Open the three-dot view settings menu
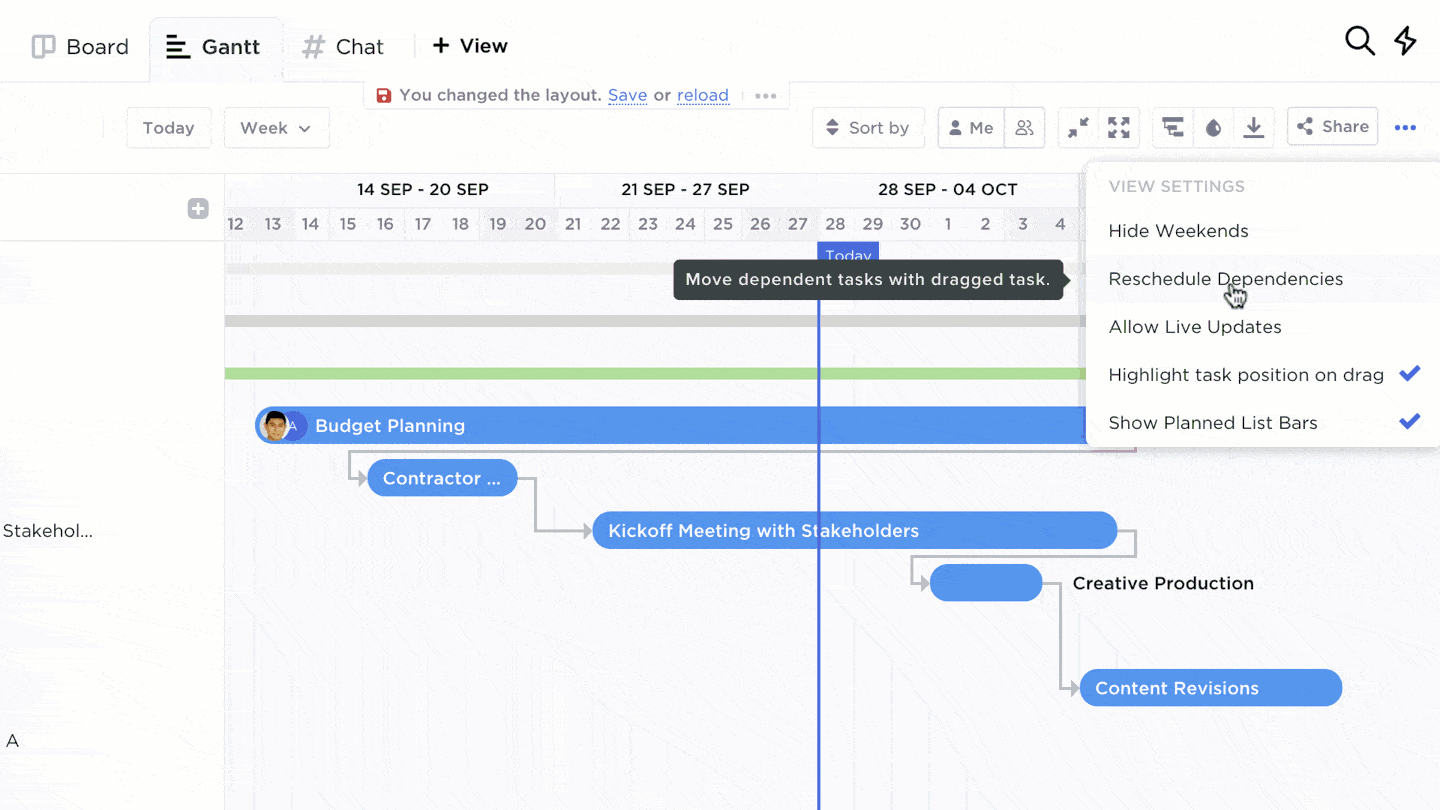The image size is (1440, 810). click(x=1405, y=128)
